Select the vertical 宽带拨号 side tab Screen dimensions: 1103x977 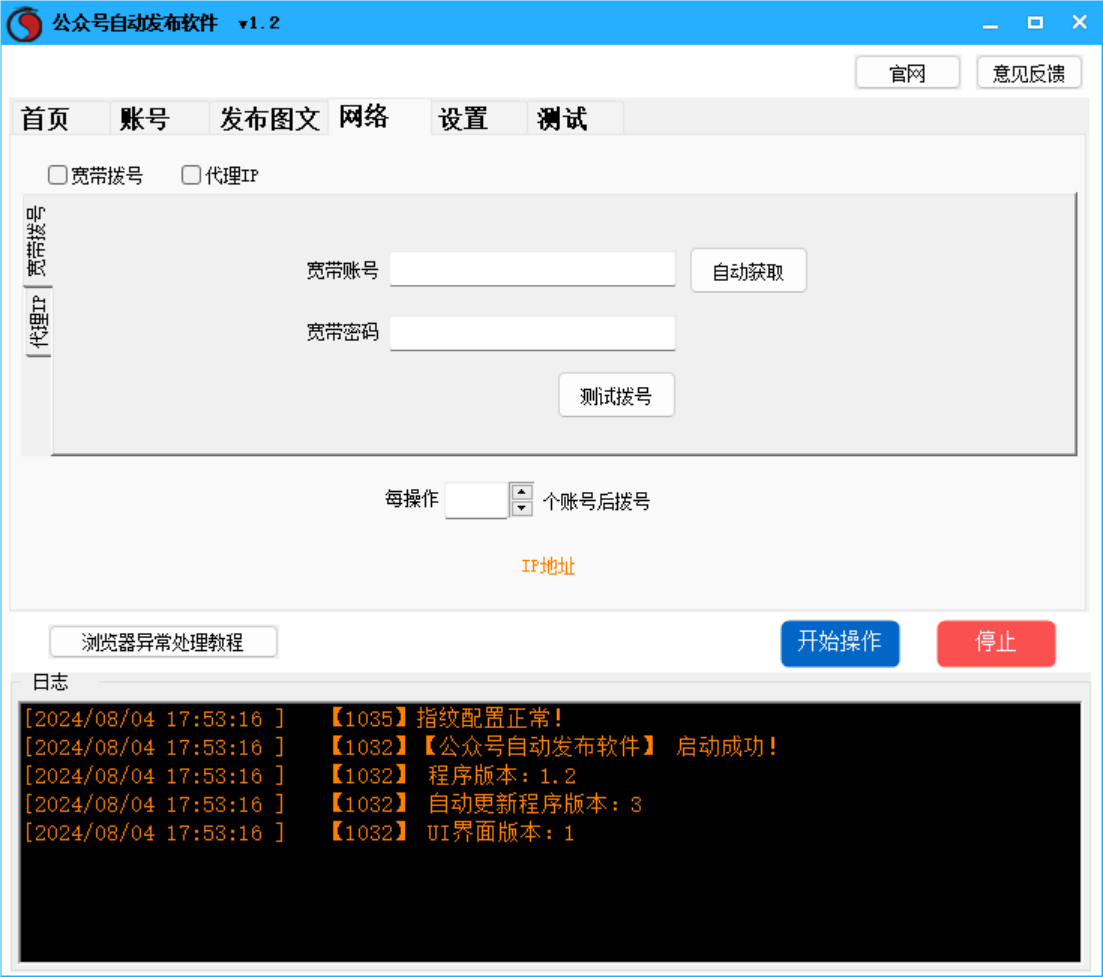pos(37,241)
